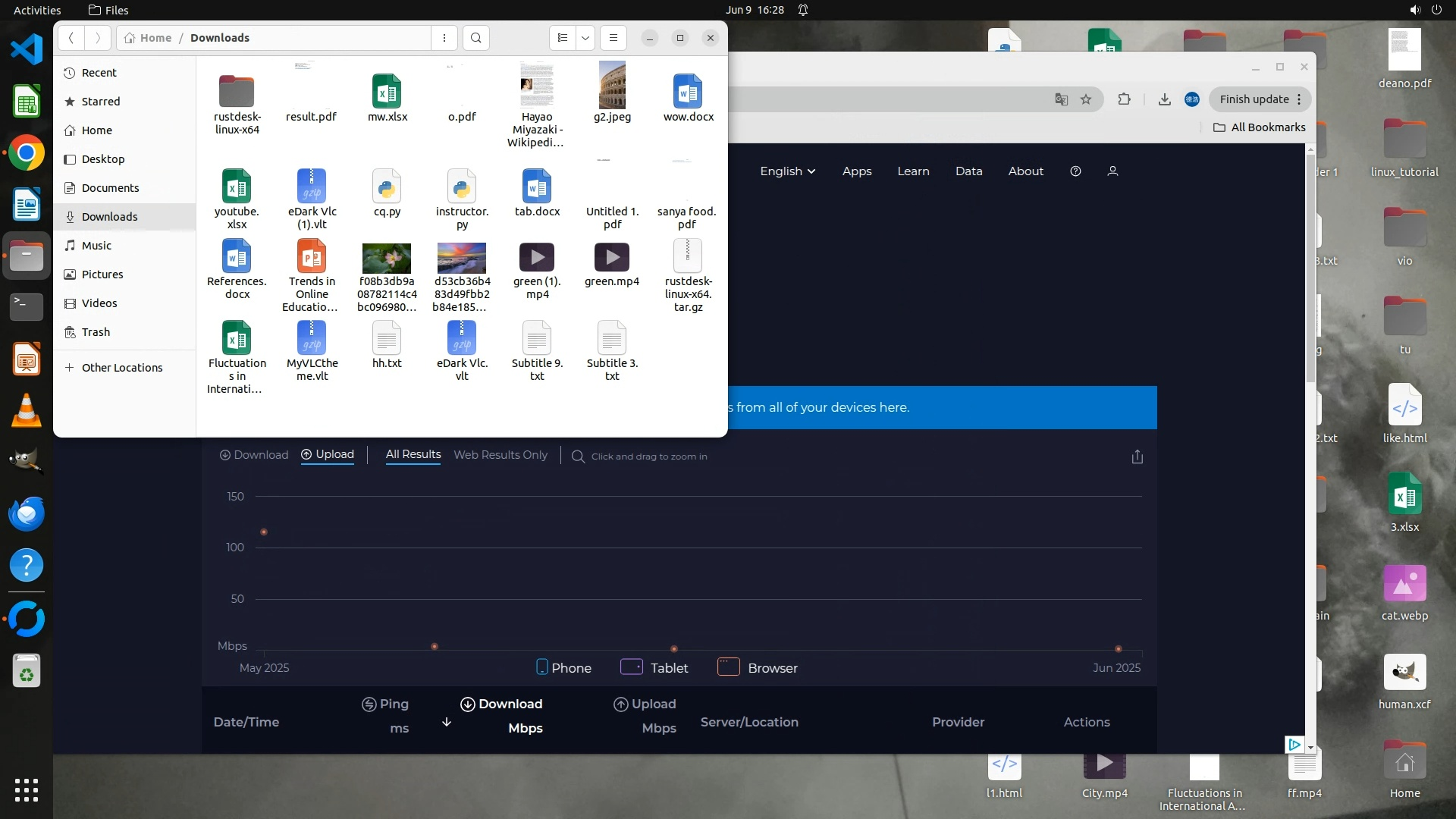The image size is (1456, 819).
Task: Open path options three-dot menu in Files
Action: pyautogui.click(x=444, y=38)
